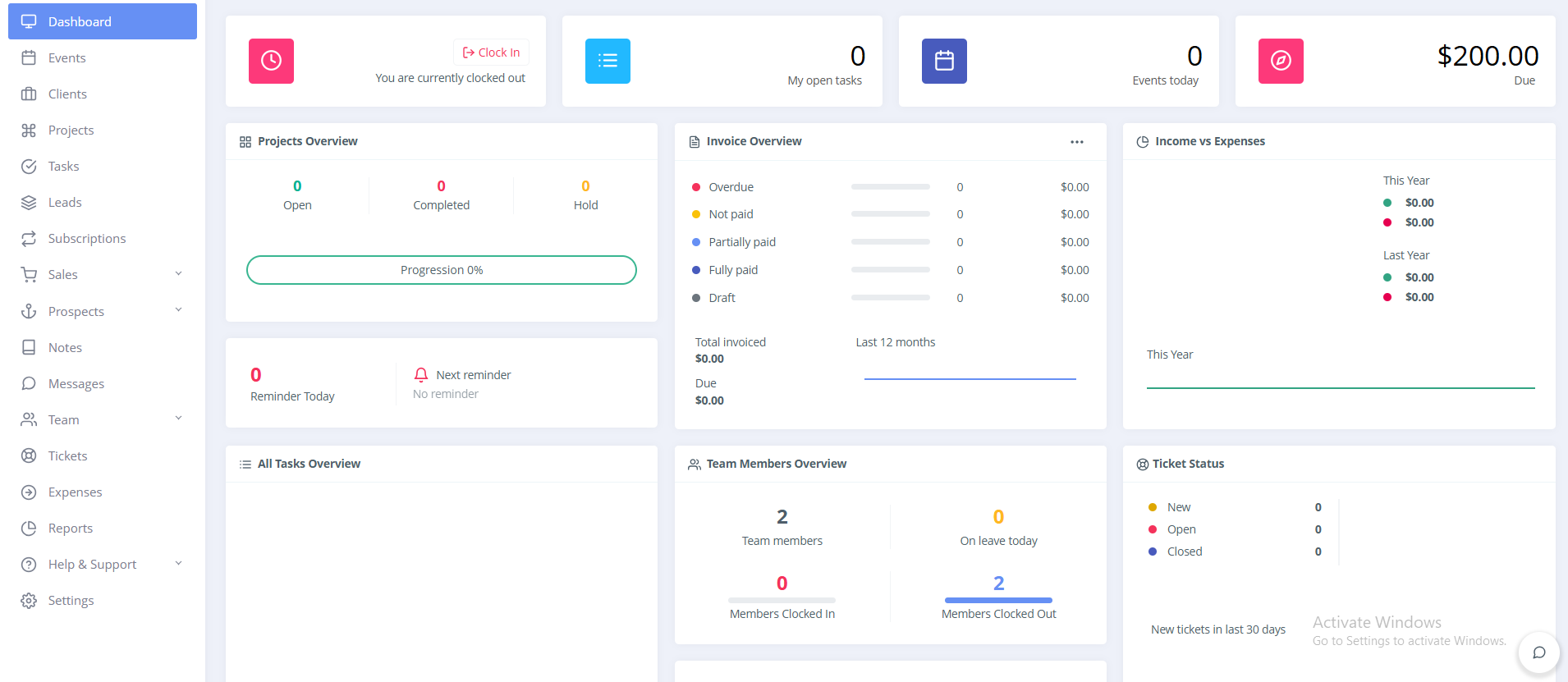Open Invoice Overview three-dot options
Screen dimensions: 1568x682
[1077, 142]
